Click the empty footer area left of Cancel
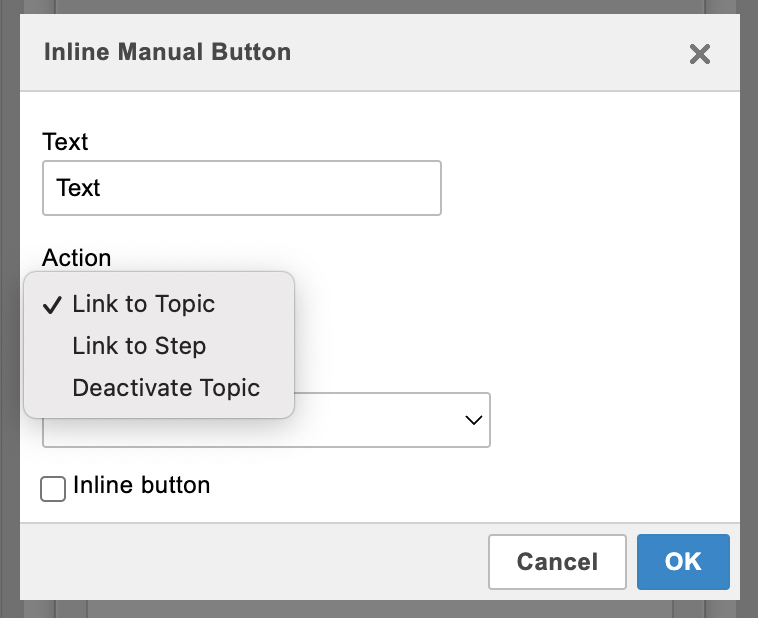 click(250, 561)
